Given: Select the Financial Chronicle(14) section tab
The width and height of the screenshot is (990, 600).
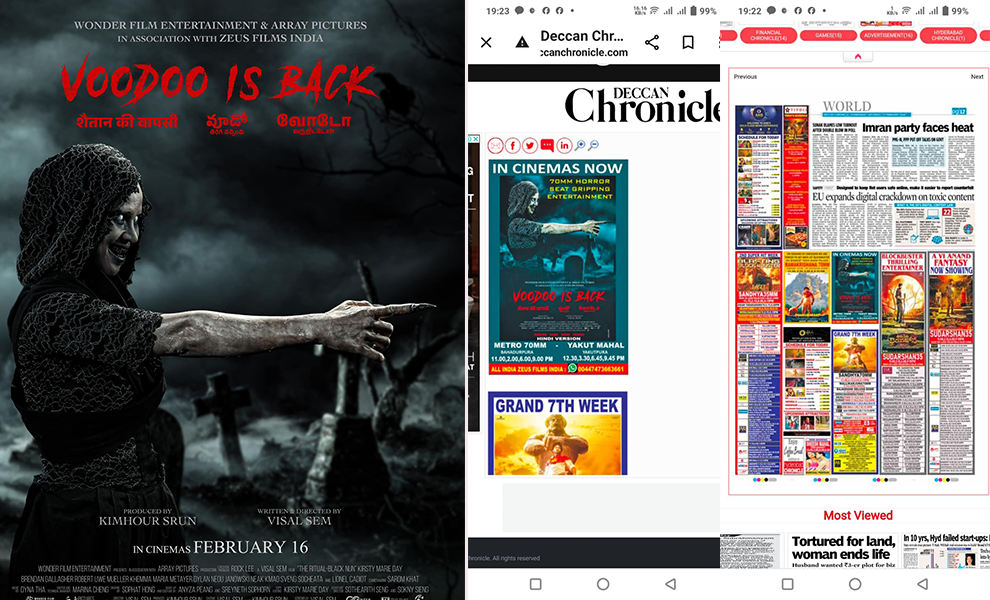Looking at the screenshot, I should (x=768, y=35).
